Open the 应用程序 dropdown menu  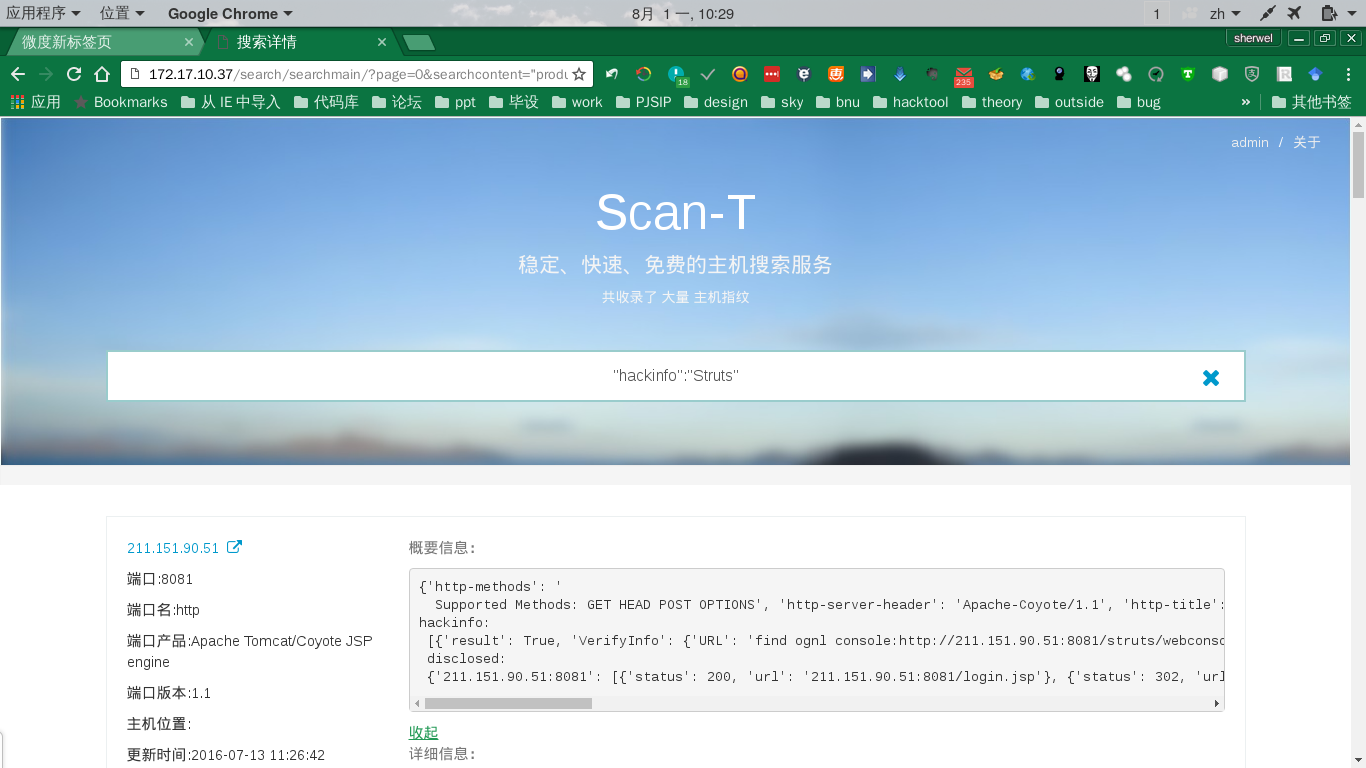pos(38,13)
